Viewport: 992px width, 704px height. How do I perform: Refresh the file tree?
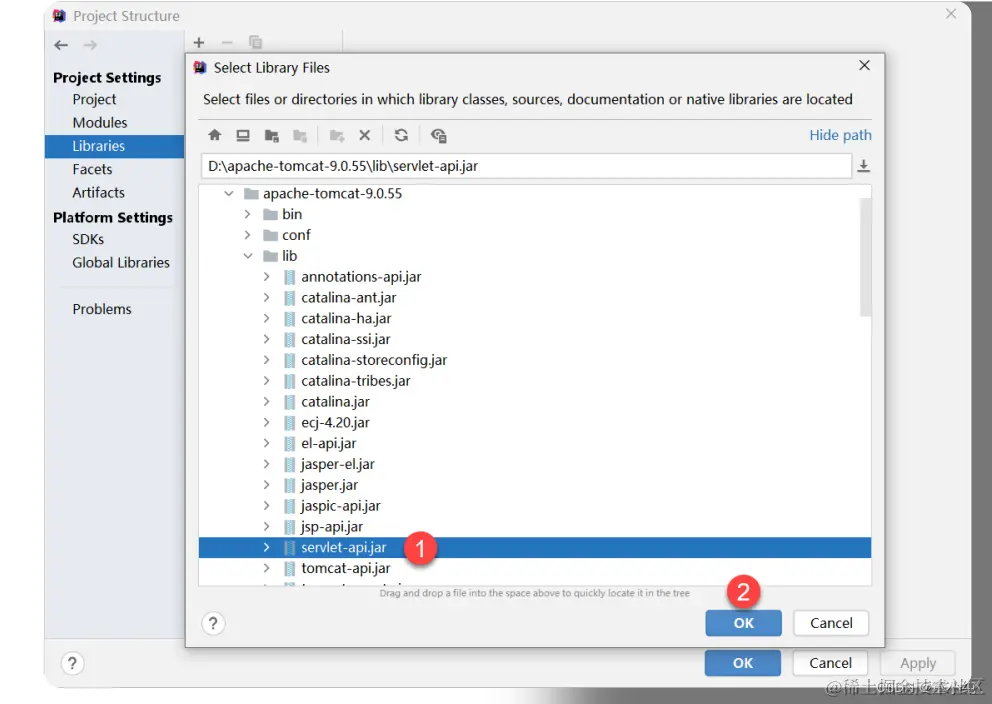(x=401, y=135)
